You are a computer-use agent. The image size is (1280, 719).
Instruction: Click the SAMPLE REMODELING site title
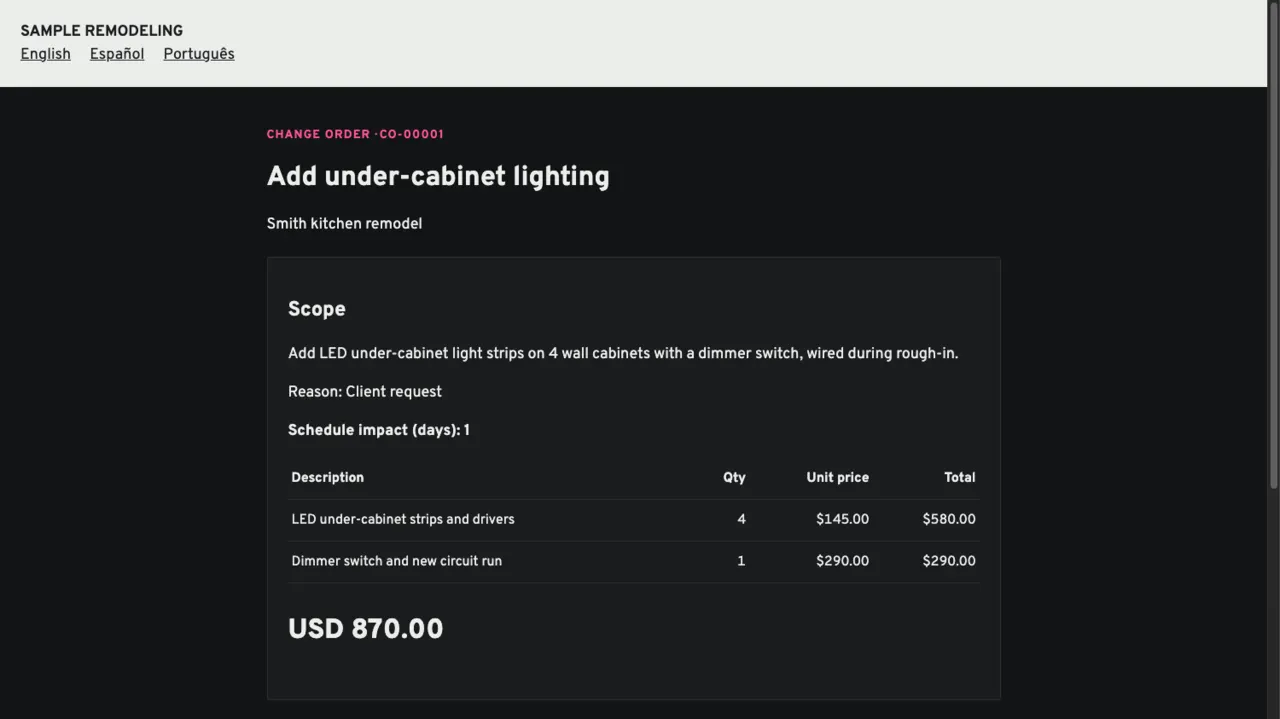coord(102,30)
